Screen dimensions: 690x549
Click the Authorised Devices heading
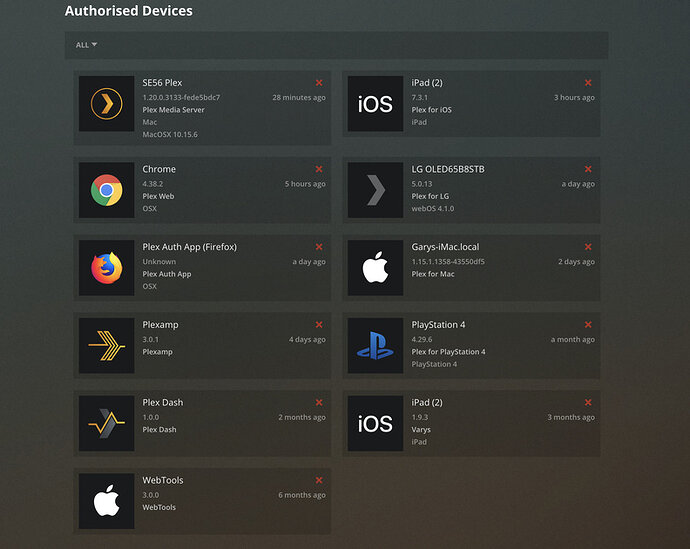point(128,11)
